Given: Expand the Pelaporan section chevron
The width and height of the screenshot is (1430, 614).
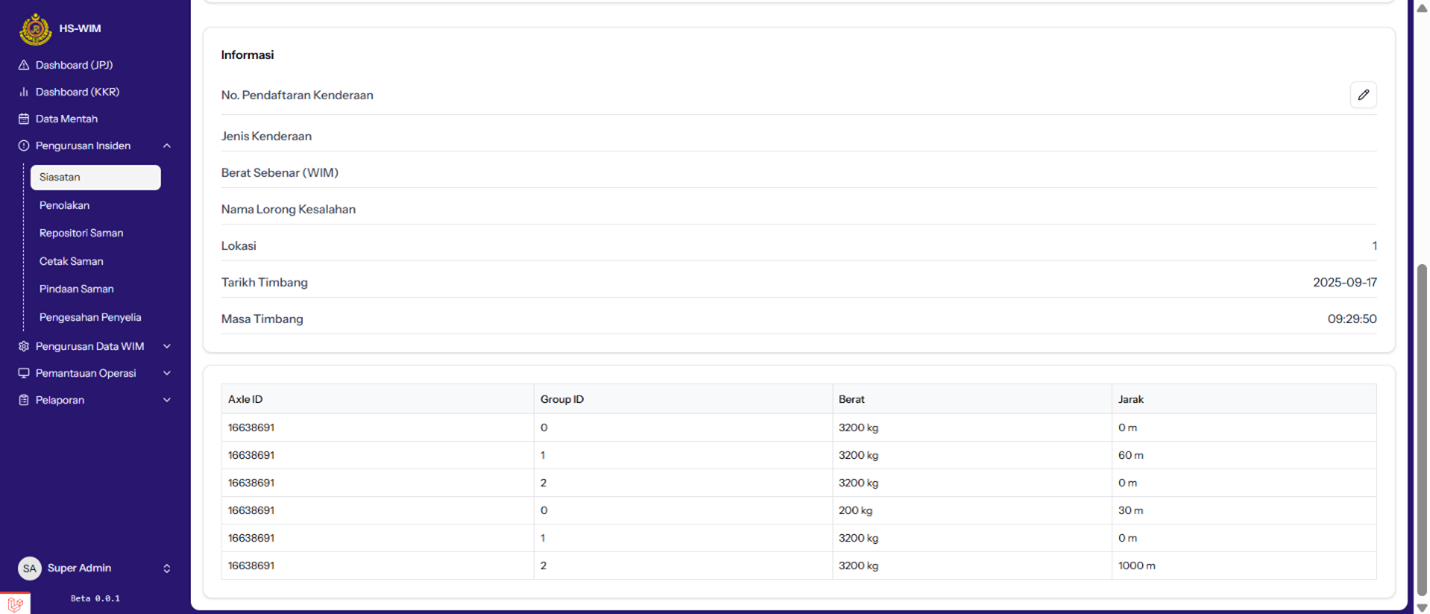Looking at the screenshot, I should [x=167, y=400].
